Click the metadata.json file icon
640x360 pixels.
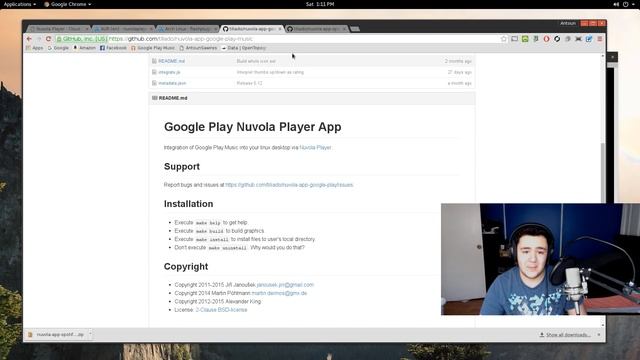coord(154,83)
